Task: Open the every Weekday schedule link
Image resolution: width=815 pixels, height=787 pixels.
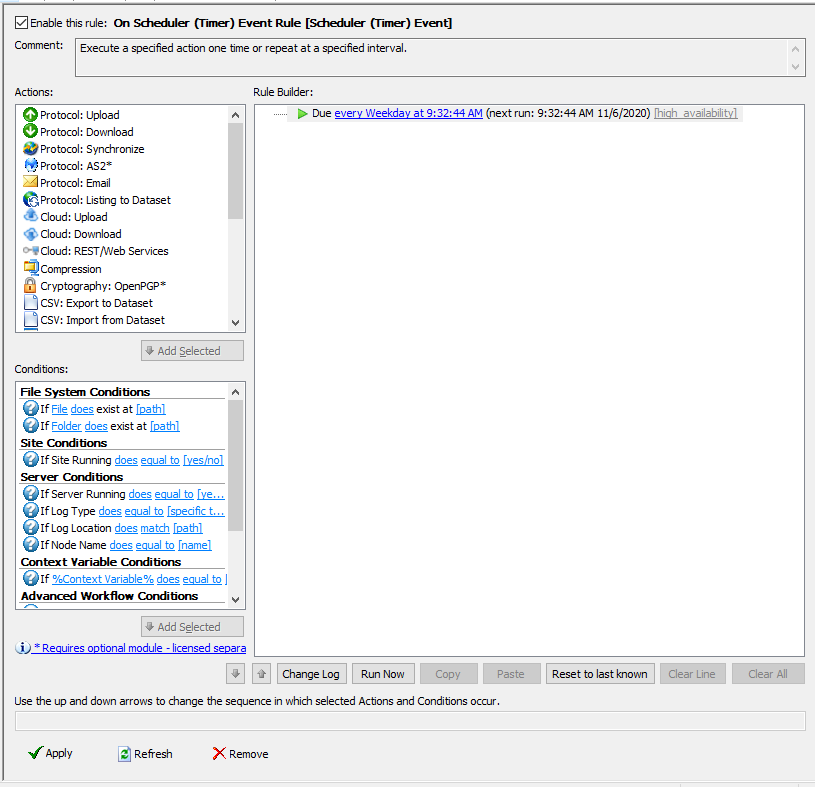Action: click(408, 114)
